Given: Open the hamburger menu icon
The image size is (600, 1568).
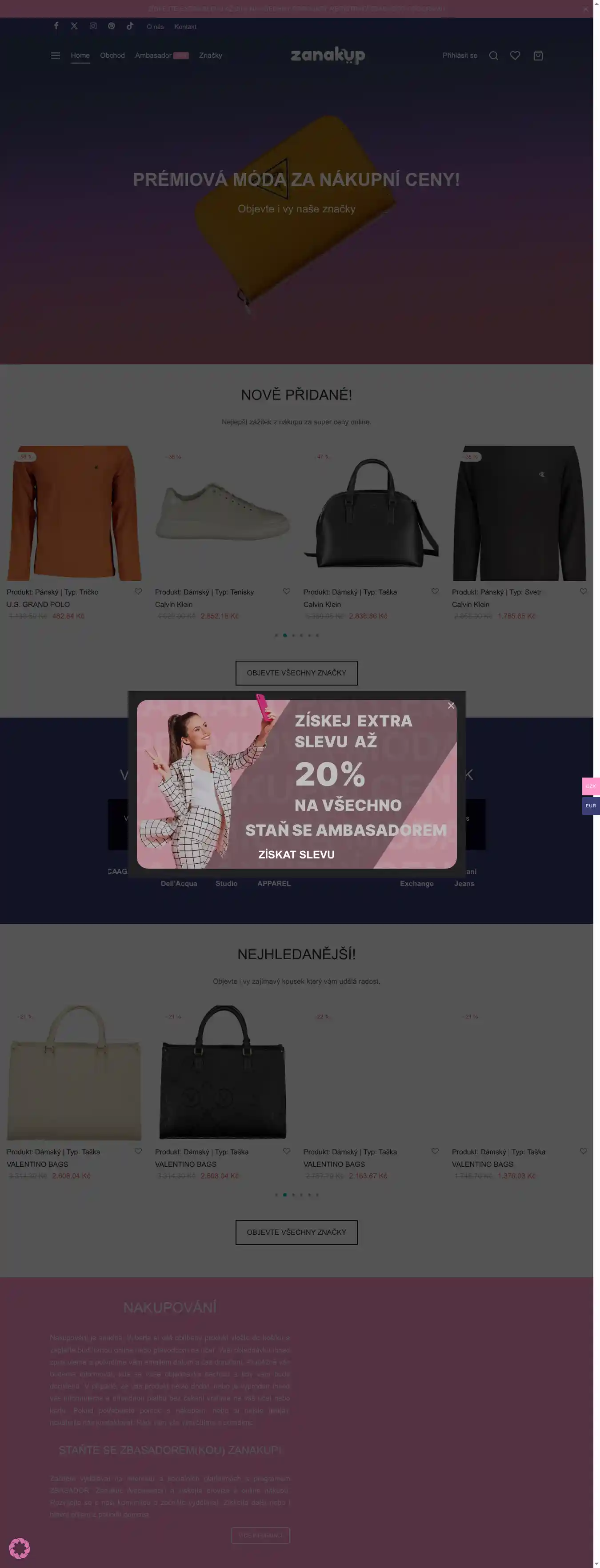Looking at the screenshot, I should coord(56,56).
